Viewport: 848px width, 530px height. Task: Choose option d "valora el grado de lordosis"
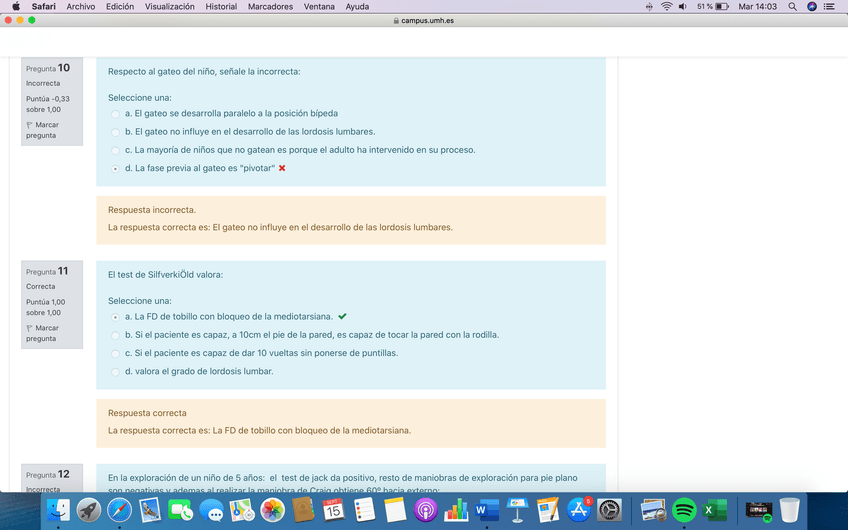click(x=115, y=372)
